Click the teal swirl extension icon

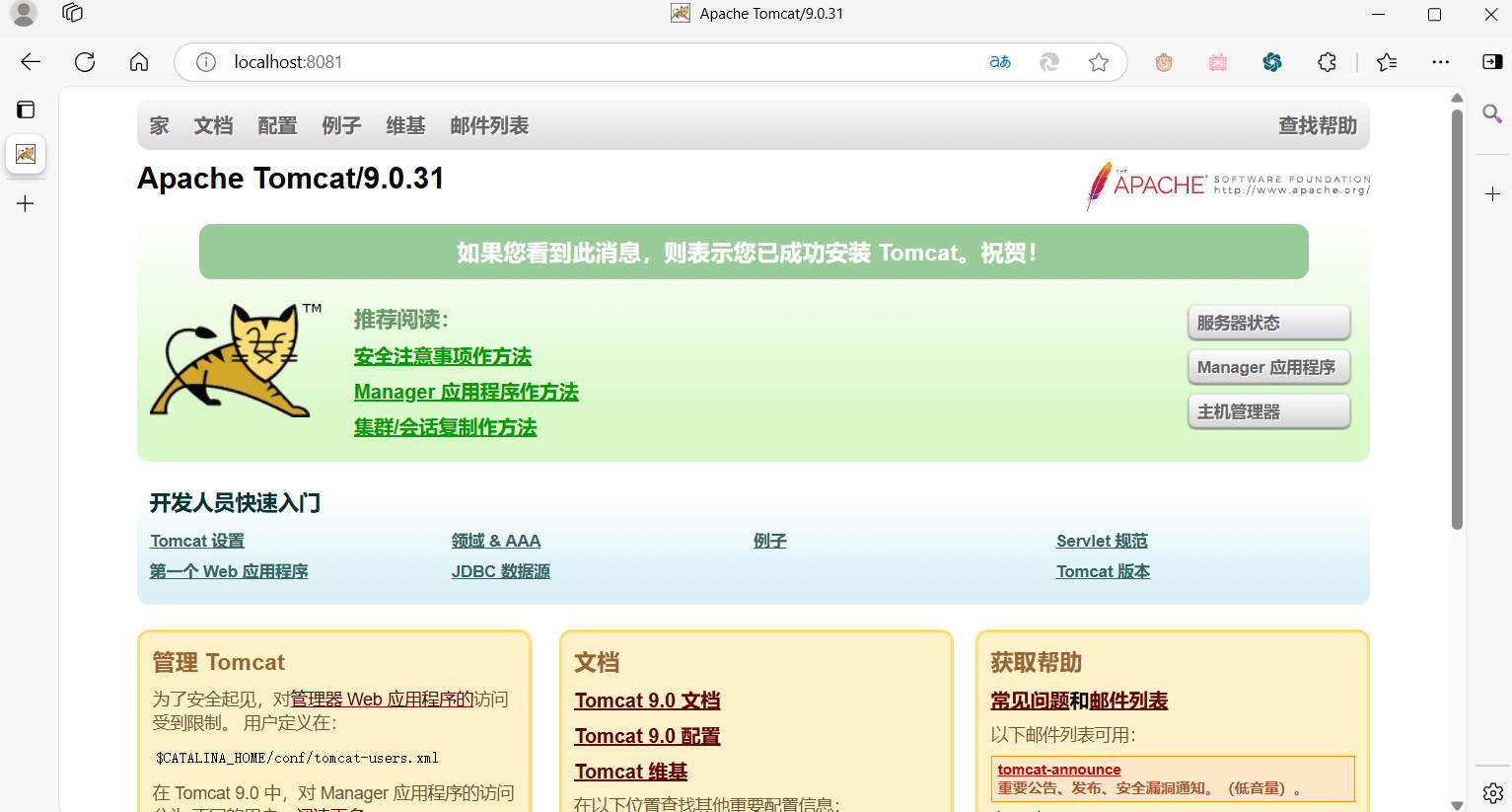(x=1272, y=62)
